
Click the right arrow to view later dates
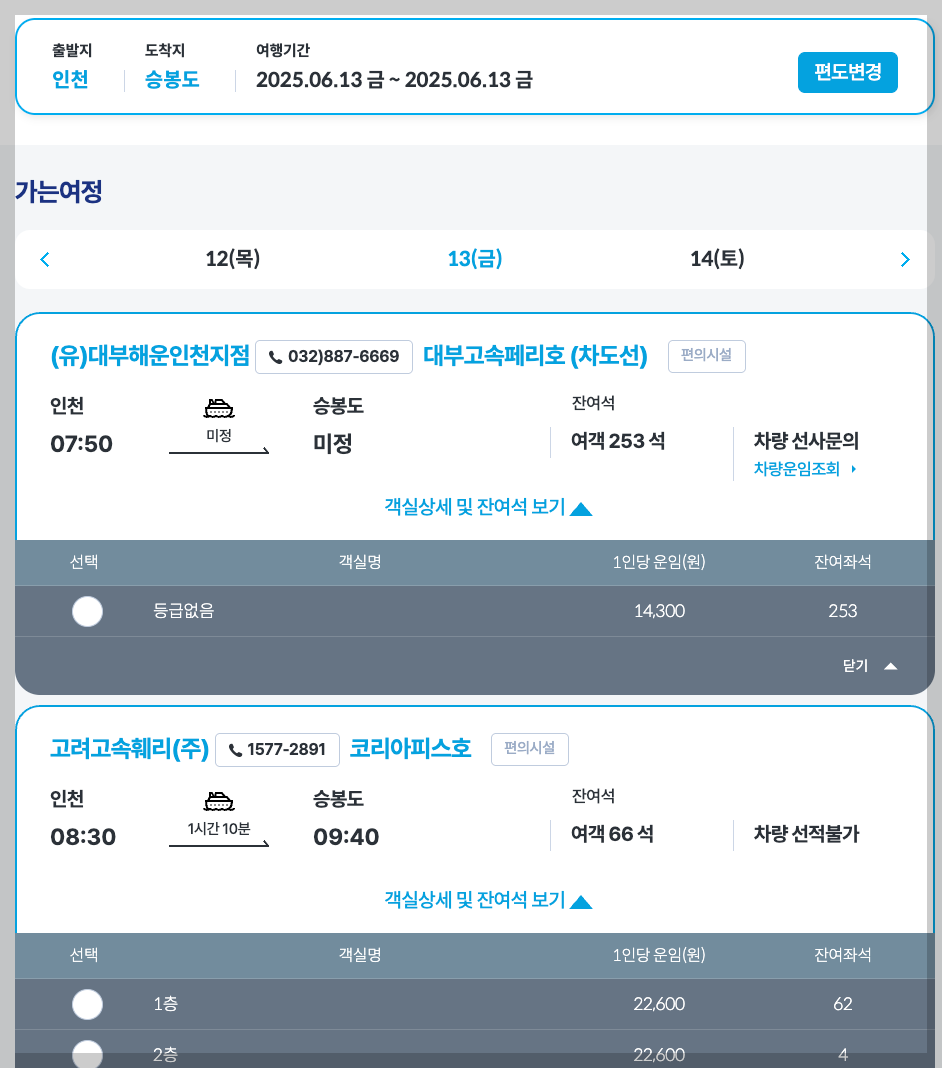905,259
